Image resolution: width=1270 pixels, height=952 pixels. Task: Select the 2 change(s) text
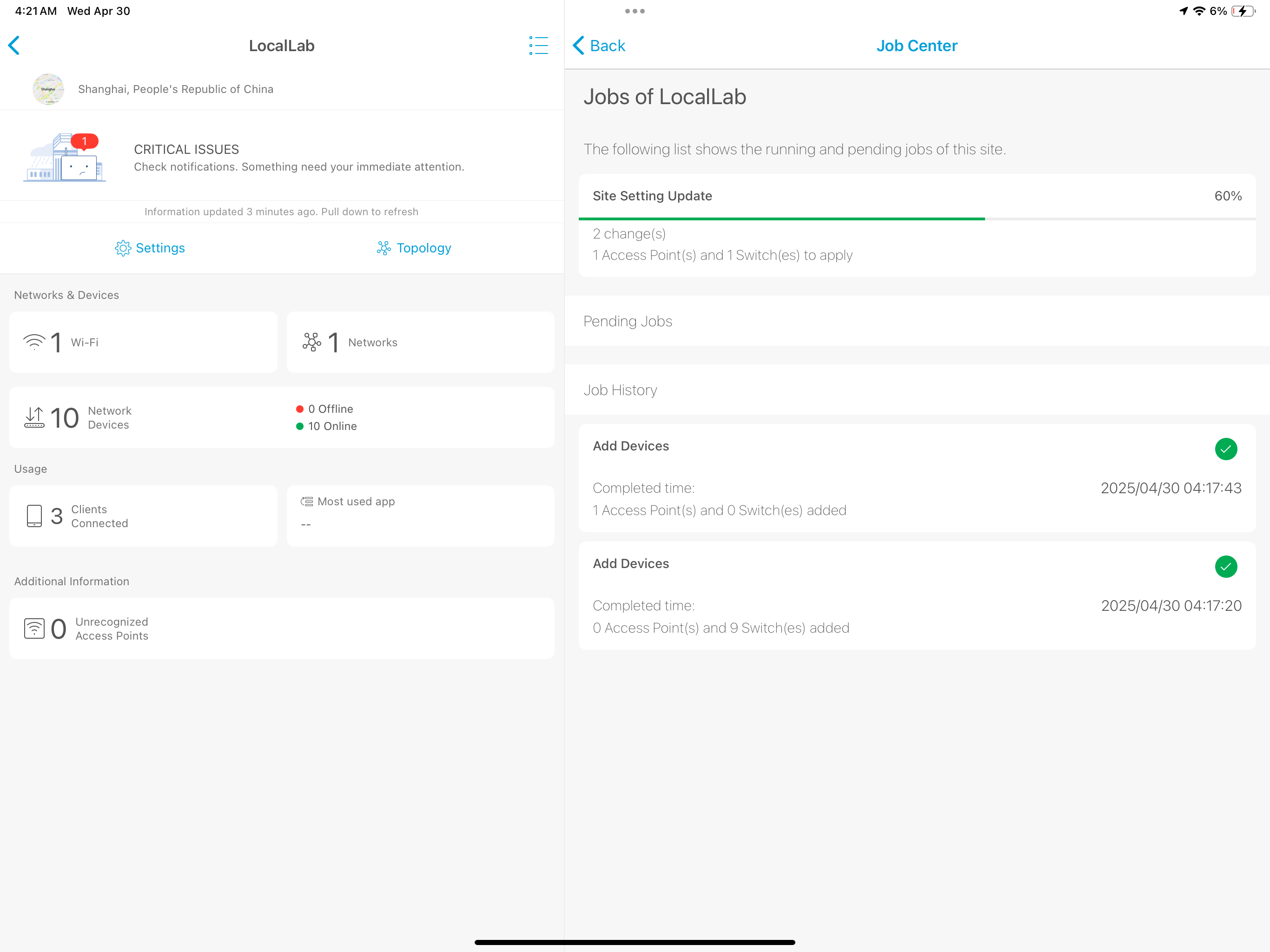[629, 234]
